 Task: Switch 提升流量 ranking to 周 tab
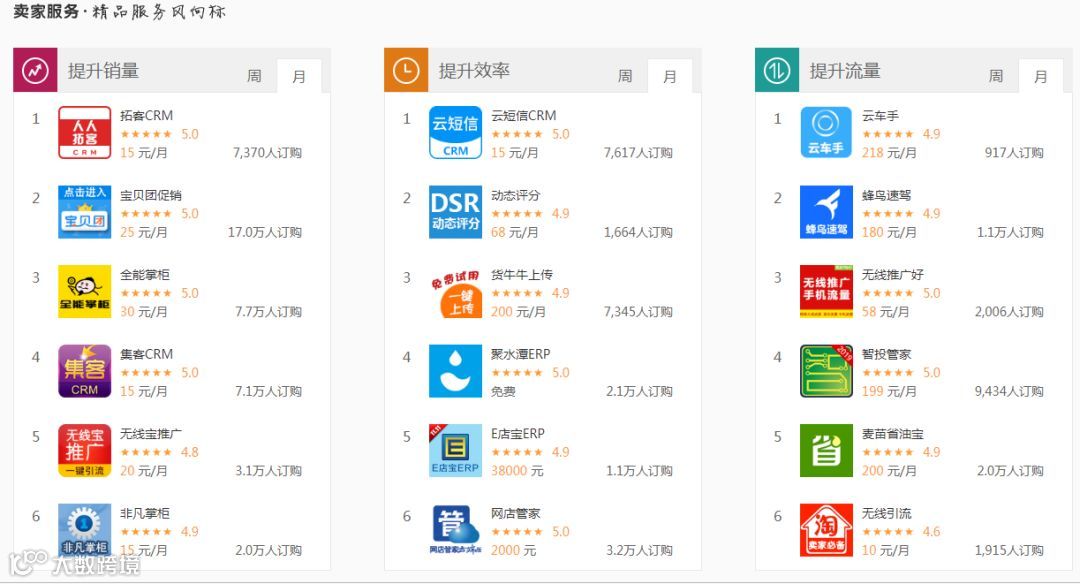(x=996, y=76)
